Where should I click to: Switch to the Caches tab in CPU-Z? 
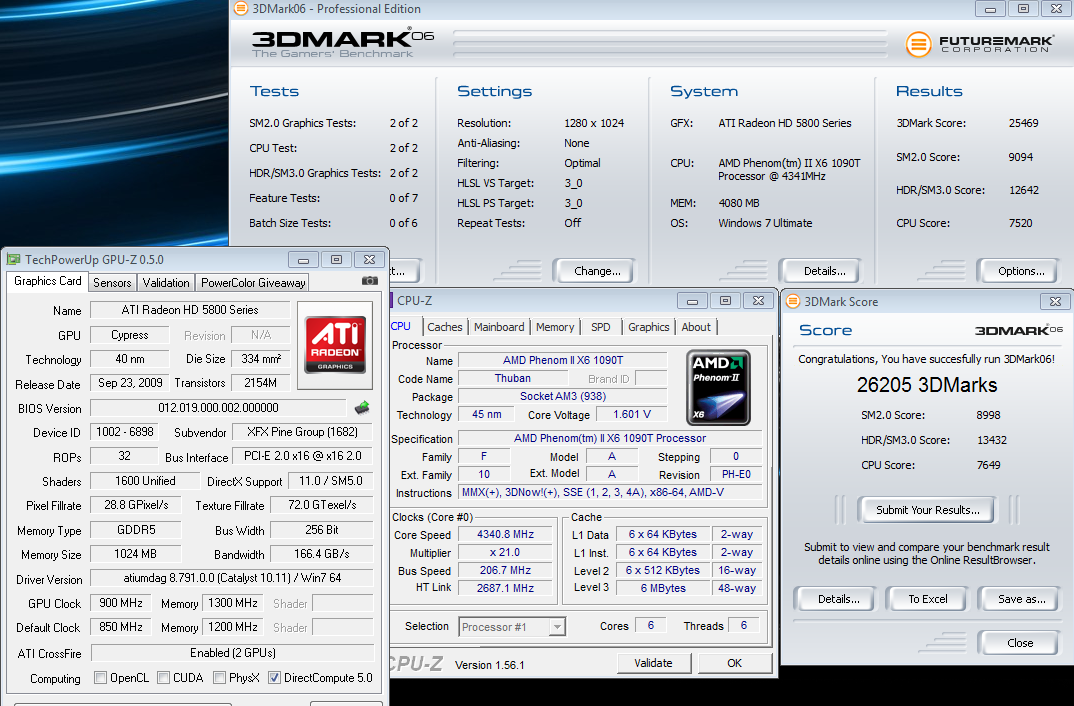tap(445, 327)
